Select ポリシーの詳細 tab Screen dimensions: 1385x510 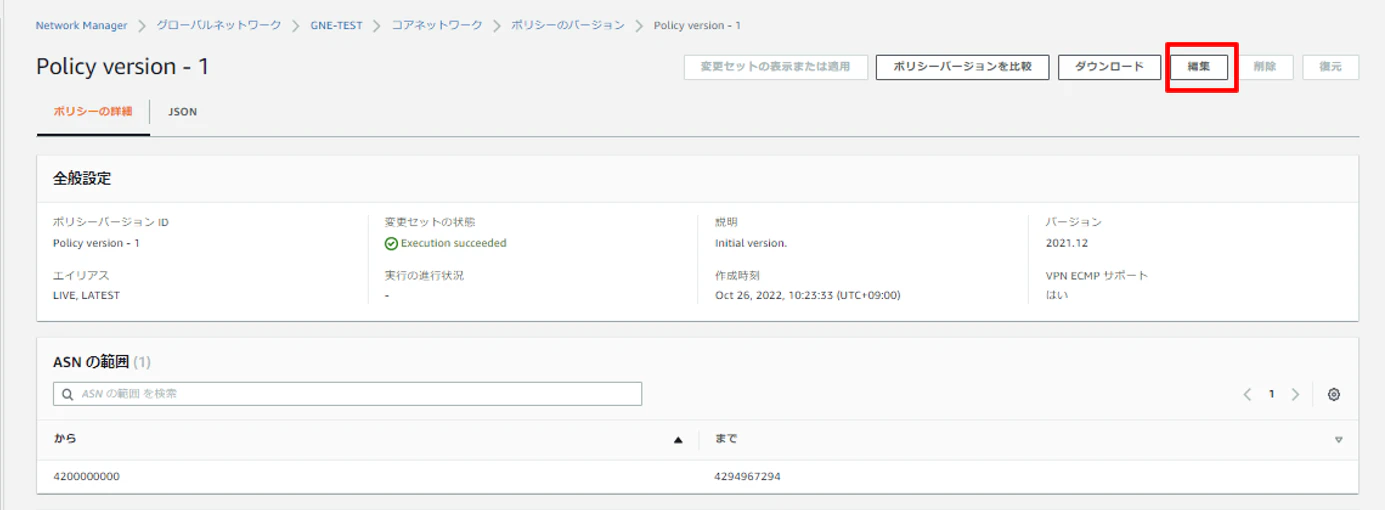[x=93, y=112]
